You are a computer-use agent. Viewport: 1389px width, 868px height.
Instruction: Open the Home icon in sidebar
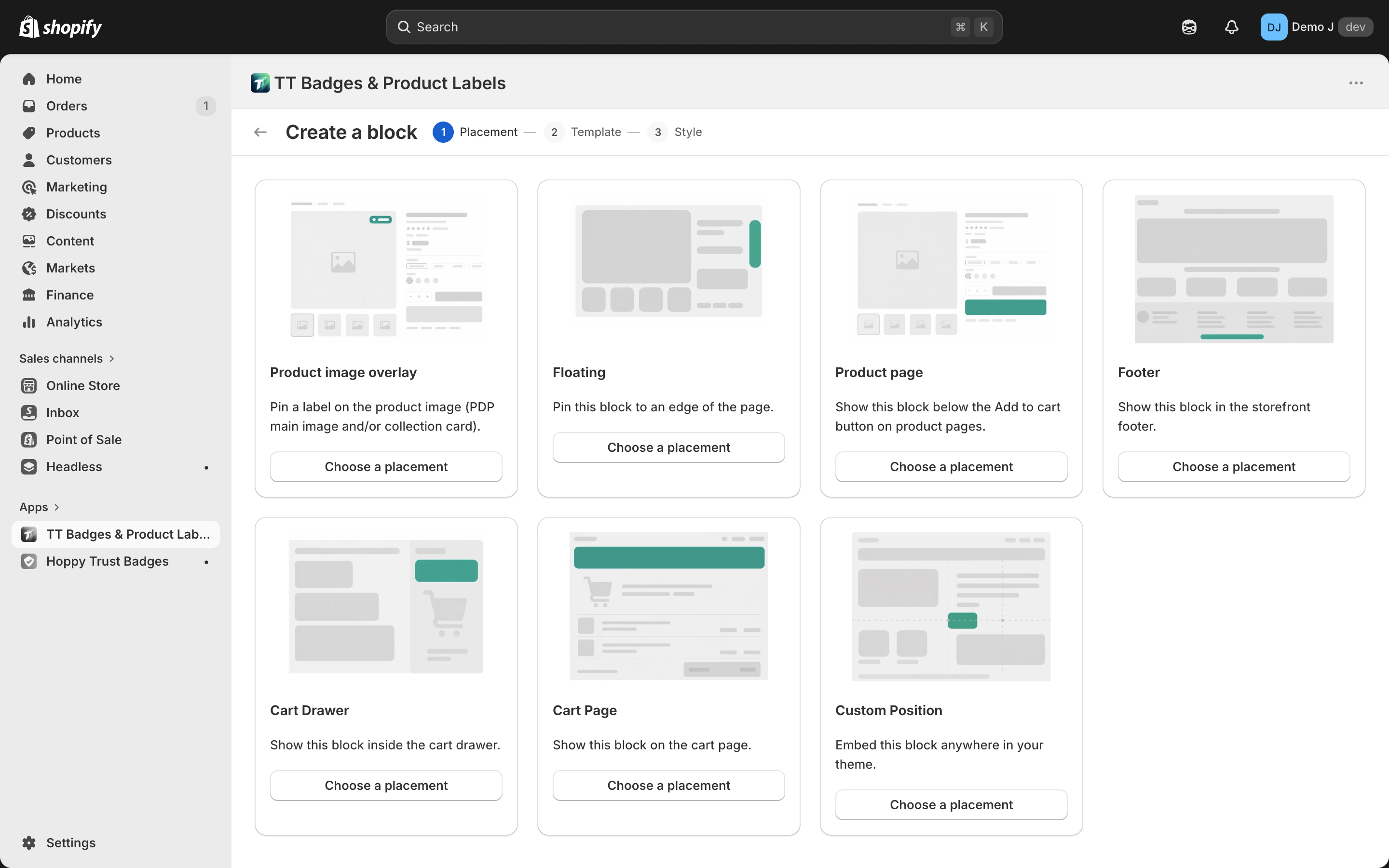(x=29, y=79)
